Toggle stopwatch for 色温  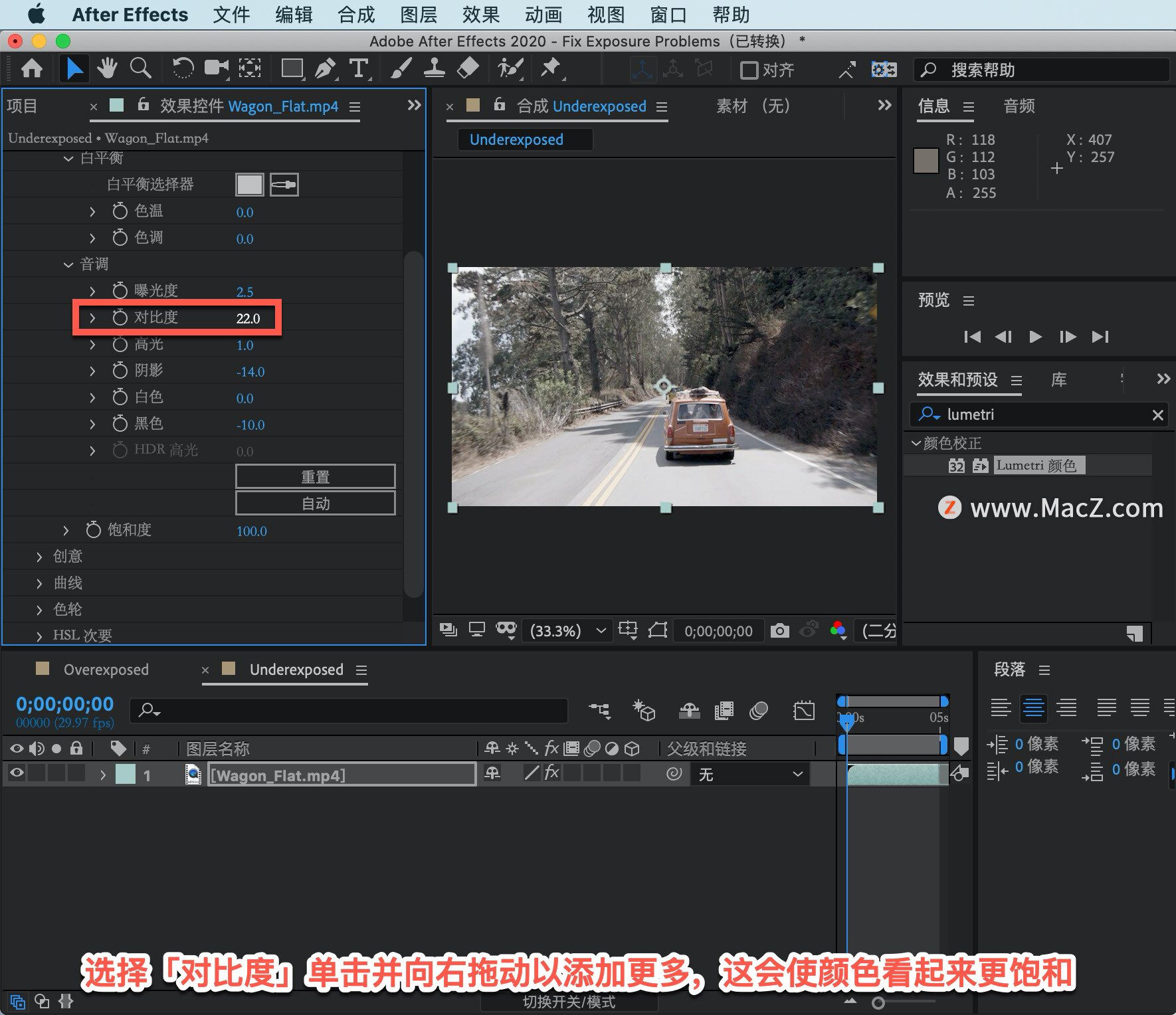point(120,211)
